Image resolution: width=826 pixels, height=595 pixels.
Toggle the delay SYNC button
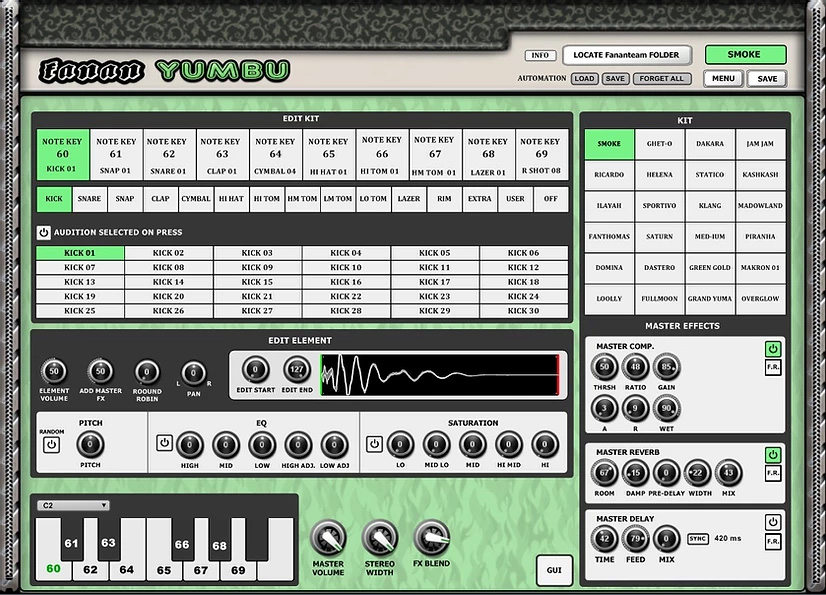coord(697,539)
